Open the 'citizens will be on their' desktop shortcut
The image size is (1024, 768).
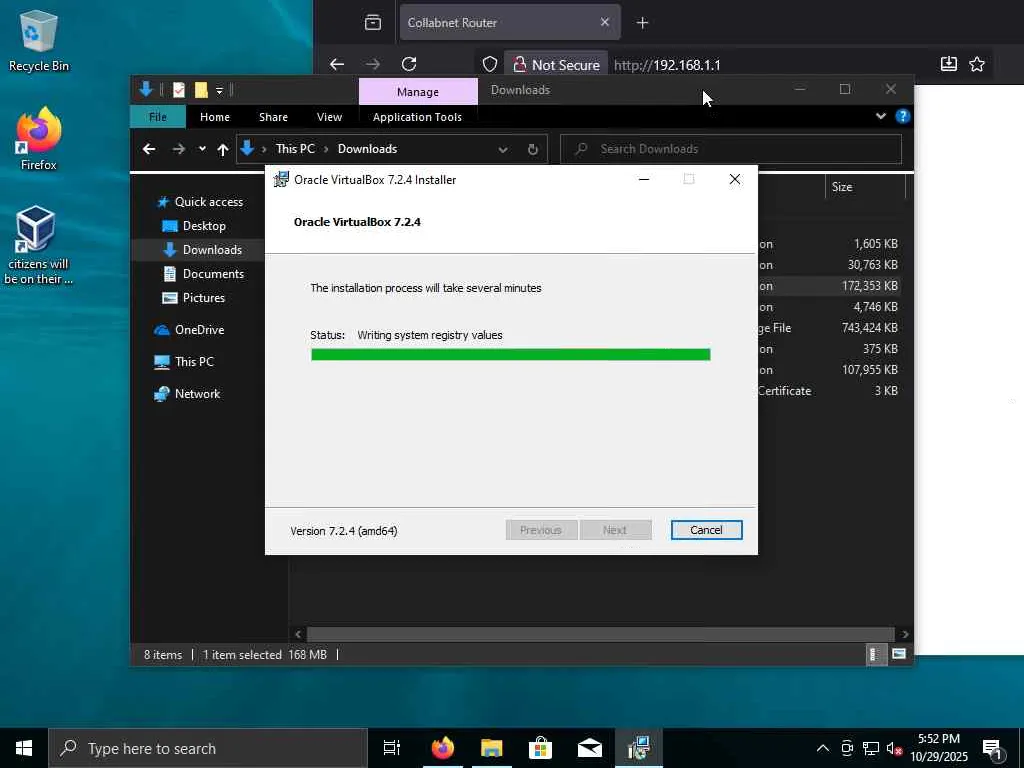tap(38, 245)
